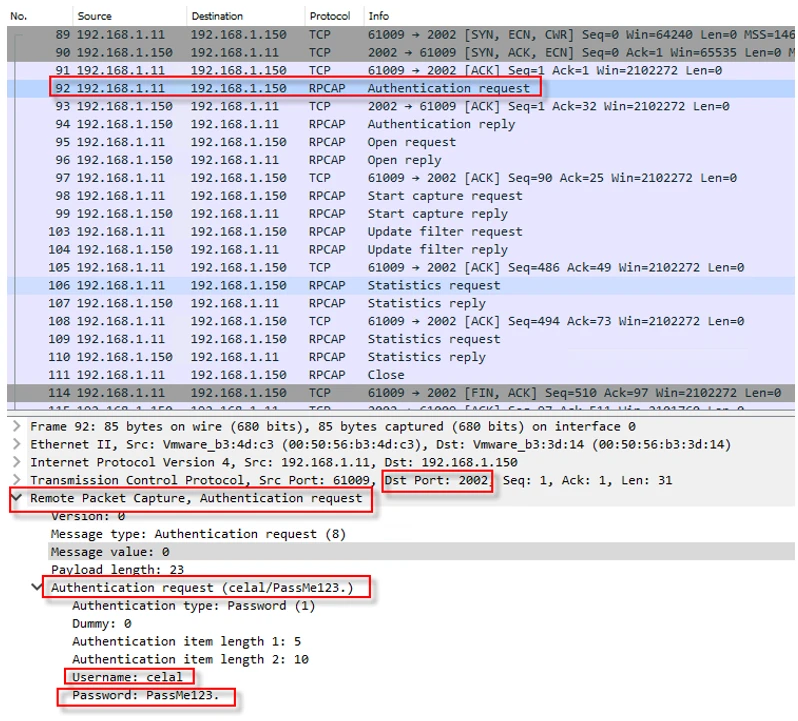The width and height of the screenshot is (798, 721).
Task: Click the Protocol column header
Action: coord(330,16)
